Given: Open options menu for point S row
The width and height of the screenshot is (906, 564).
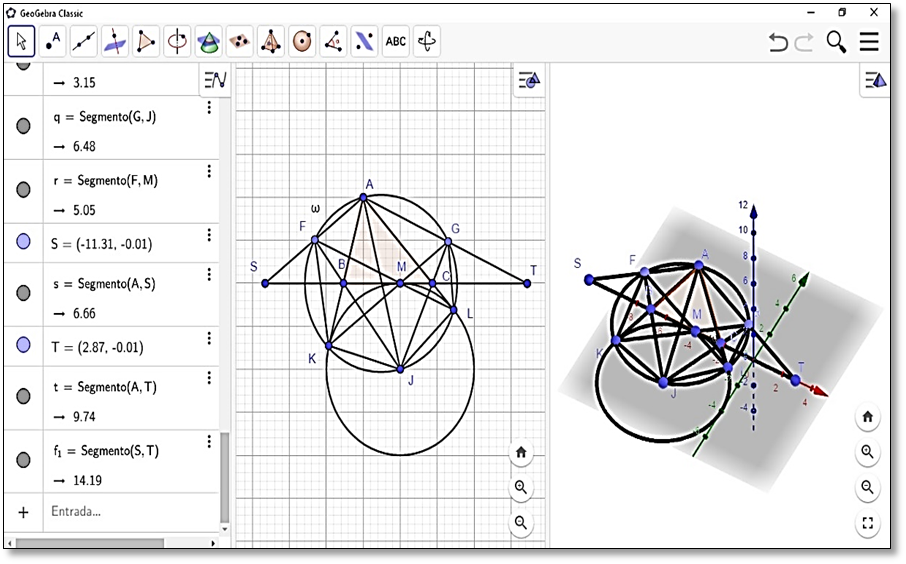Looking at the screenshot, I should 209,235.
